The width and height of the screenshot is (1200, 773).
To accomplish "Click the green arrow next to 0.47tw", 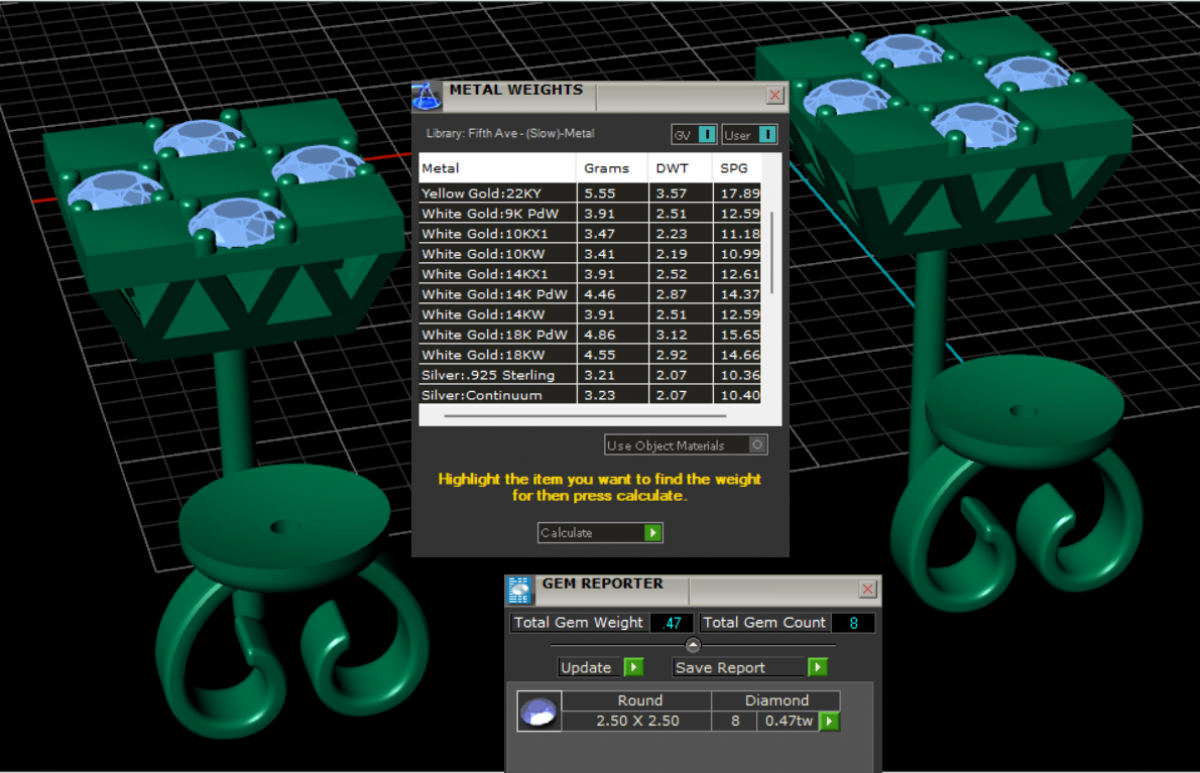I will click(829, 721).
